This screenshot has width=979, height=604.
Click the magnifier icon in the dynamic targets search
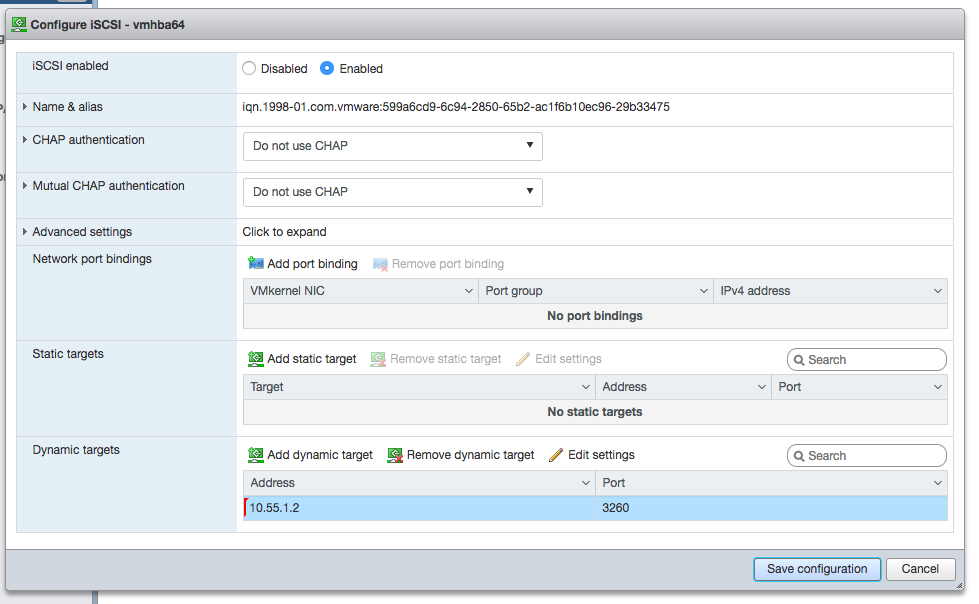tap(799, 457)
